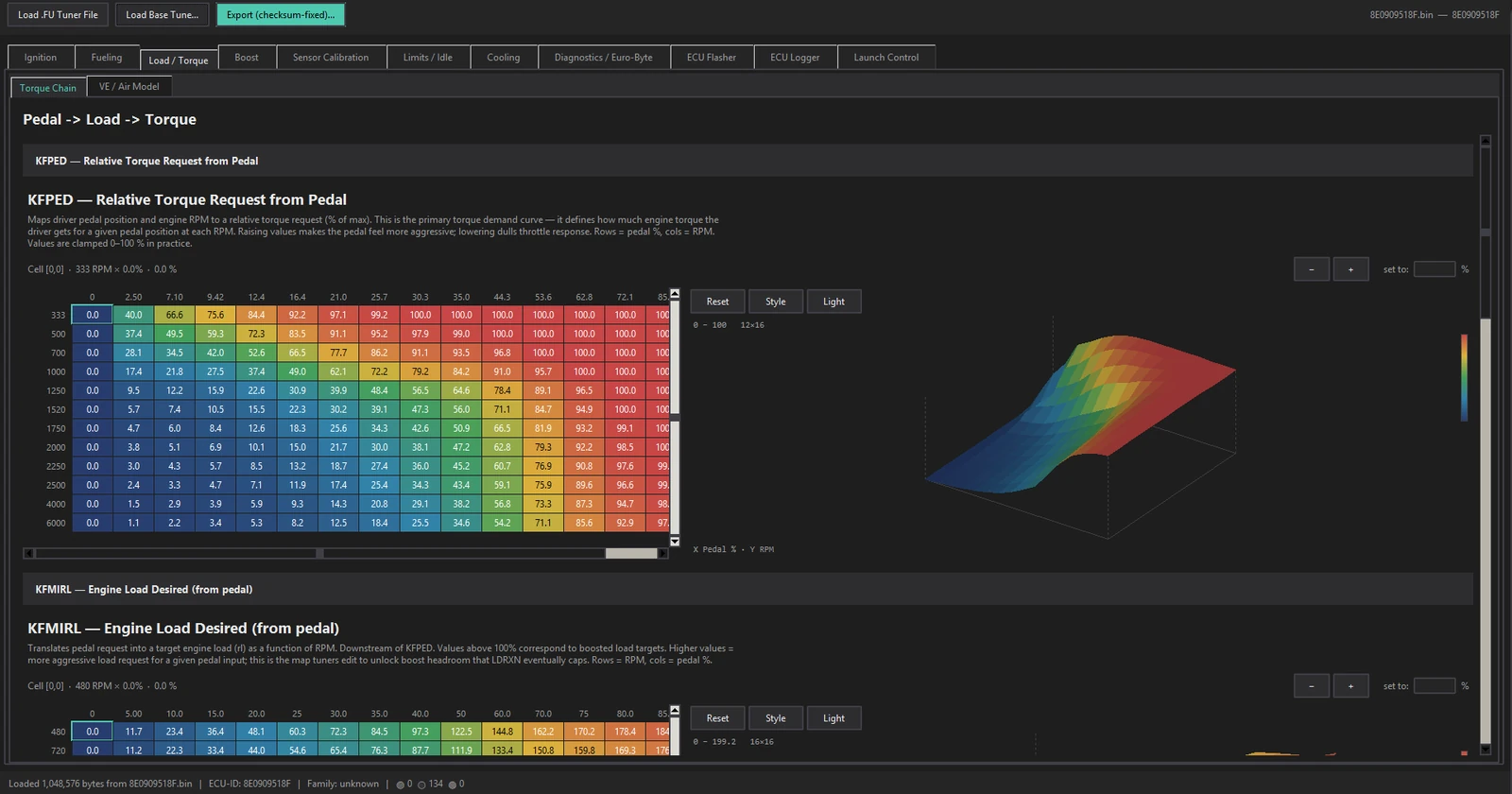Go to the Sensor Calibration tab
The image size is (1512, 794).
pyautogui.click(x=331, y=58)
